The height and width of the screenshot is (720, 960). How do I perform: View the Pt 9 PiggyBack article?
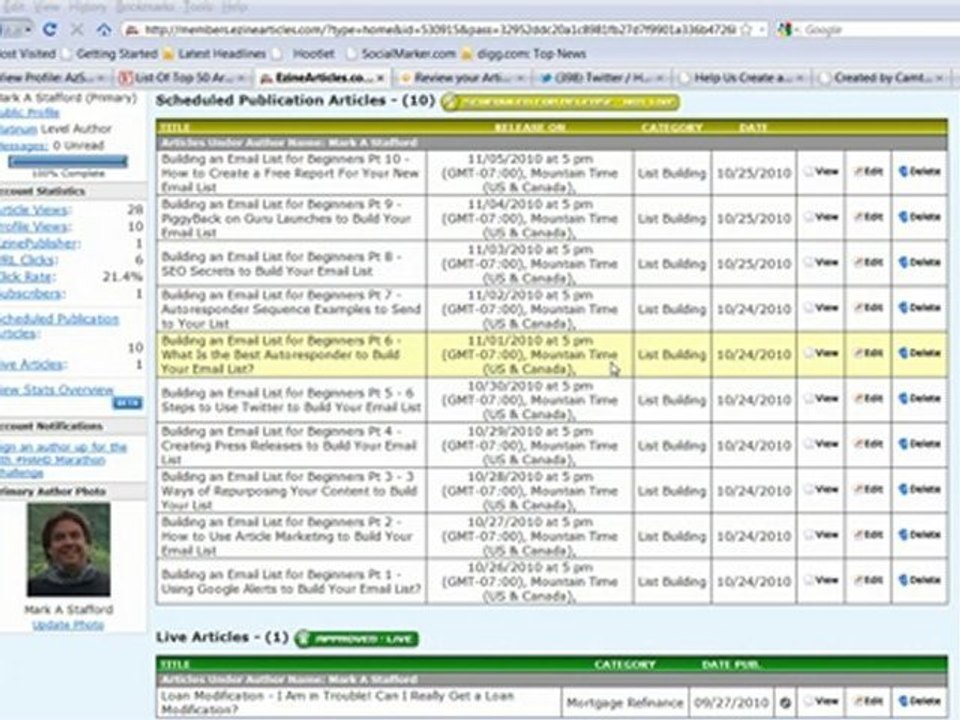point(821,217)
